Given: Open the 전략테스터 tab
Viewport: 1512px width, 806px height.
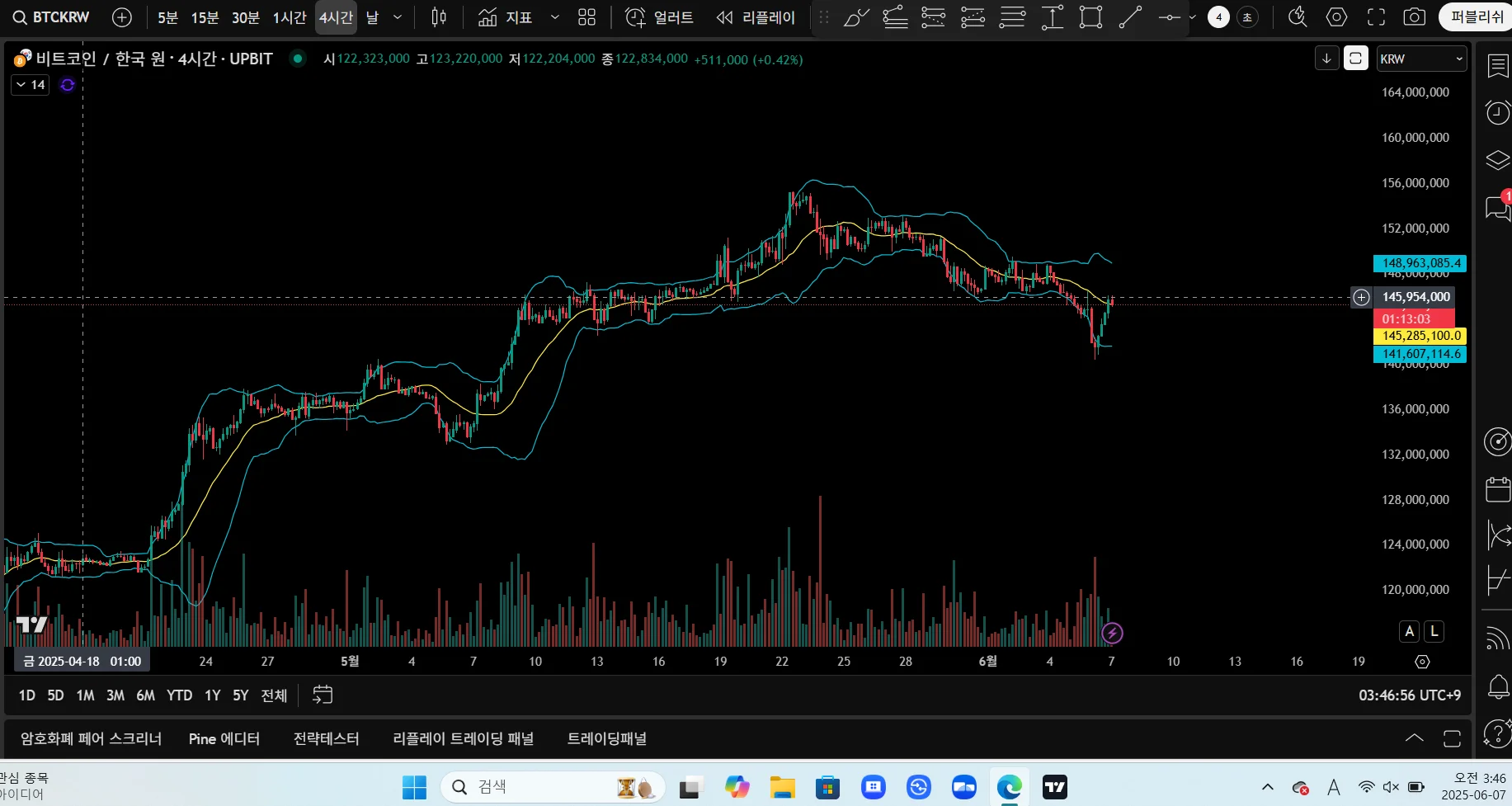Looking at the screenshot, I should click(x=327, y=738).
